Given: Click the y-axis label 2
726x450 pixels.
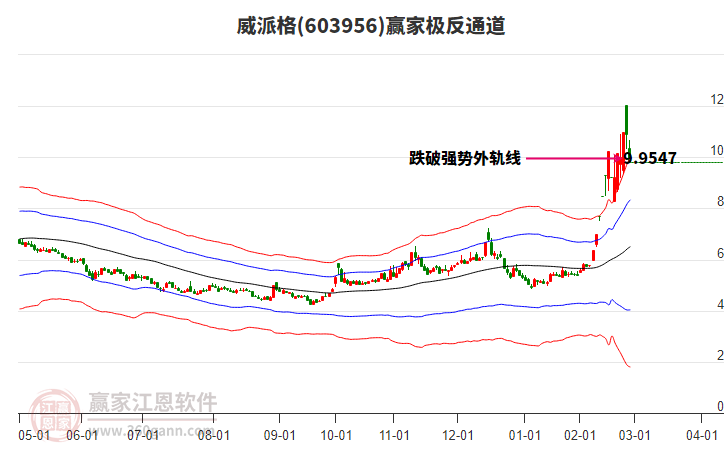Looking at the screenshot, I should click(x=720, y=355).
